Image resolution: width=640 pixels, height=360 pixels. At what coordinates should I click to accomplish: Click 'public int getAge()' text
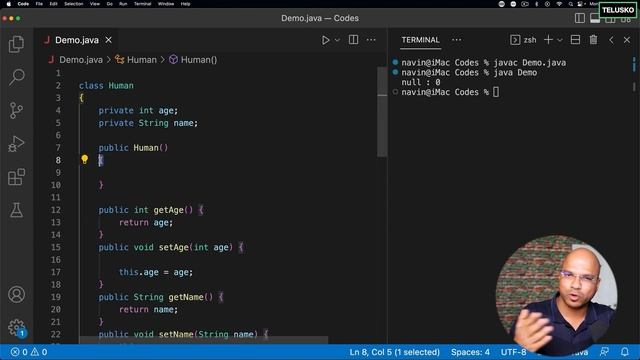click(x=145, y=210)
